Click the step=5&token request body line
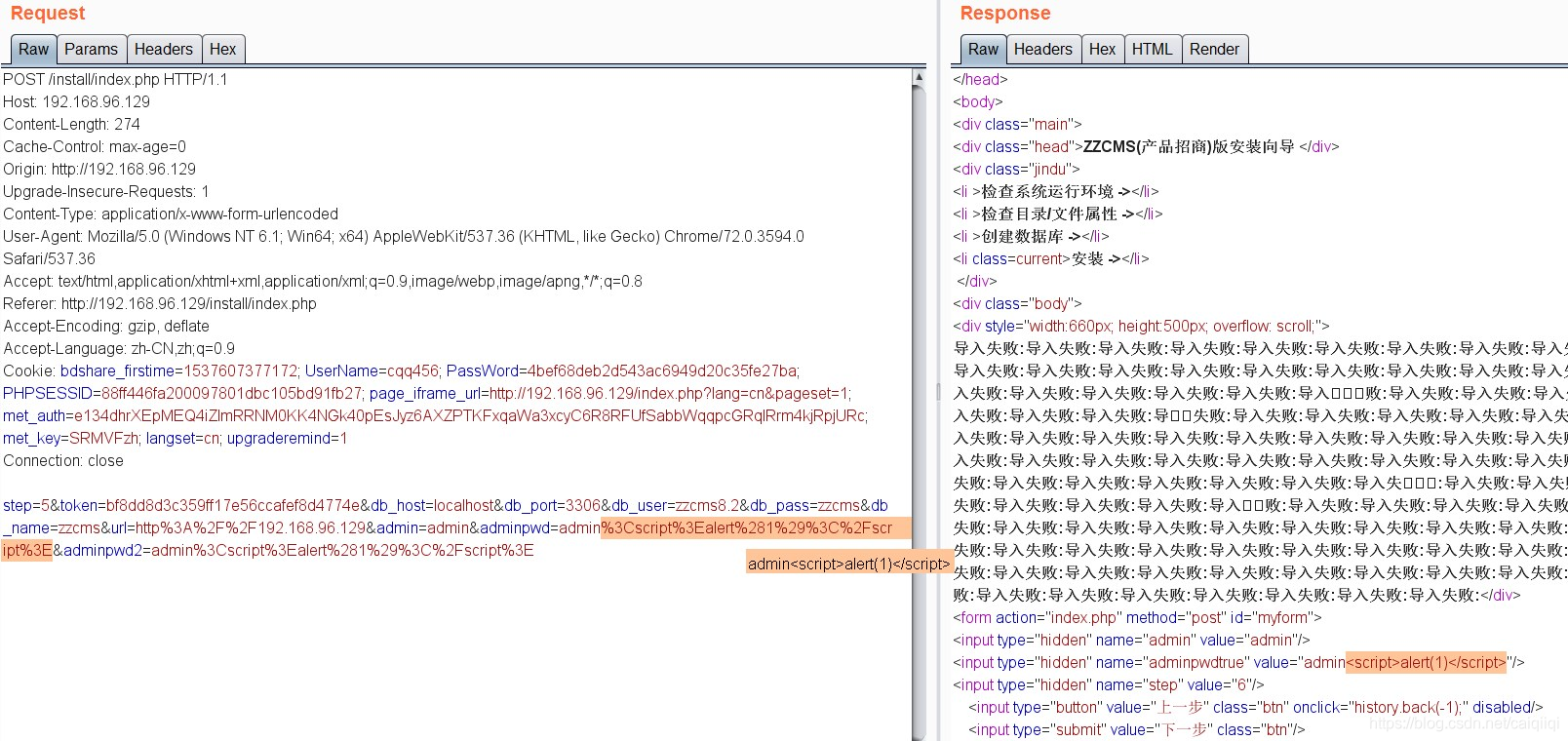This screenshot has height=741, width=1568. [446, 505]
